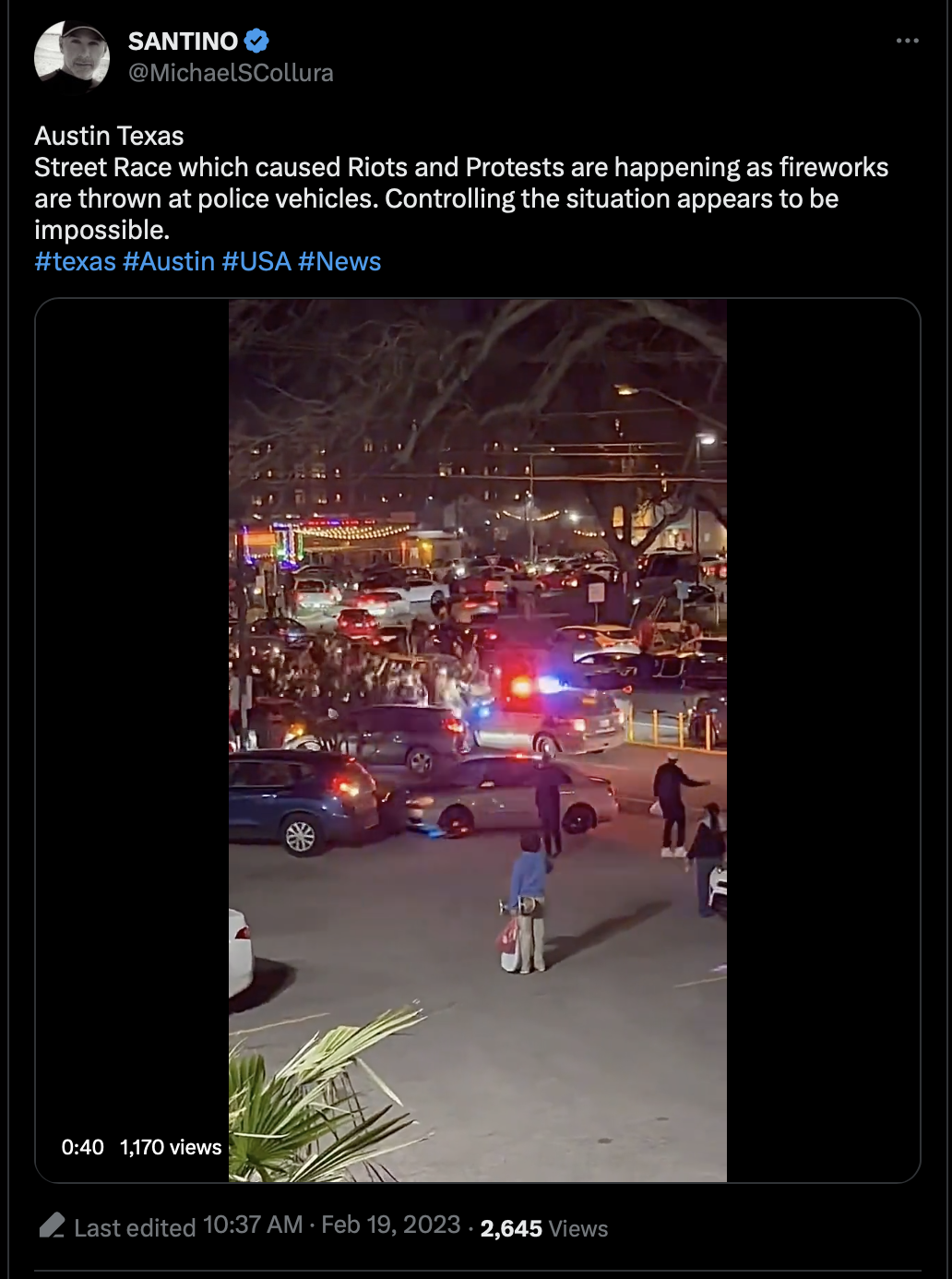Image resolution: width=952 pixels, height=1279 pixels.
Task: Click the 0:40 video duration label
Action: tap(83, 1147)
